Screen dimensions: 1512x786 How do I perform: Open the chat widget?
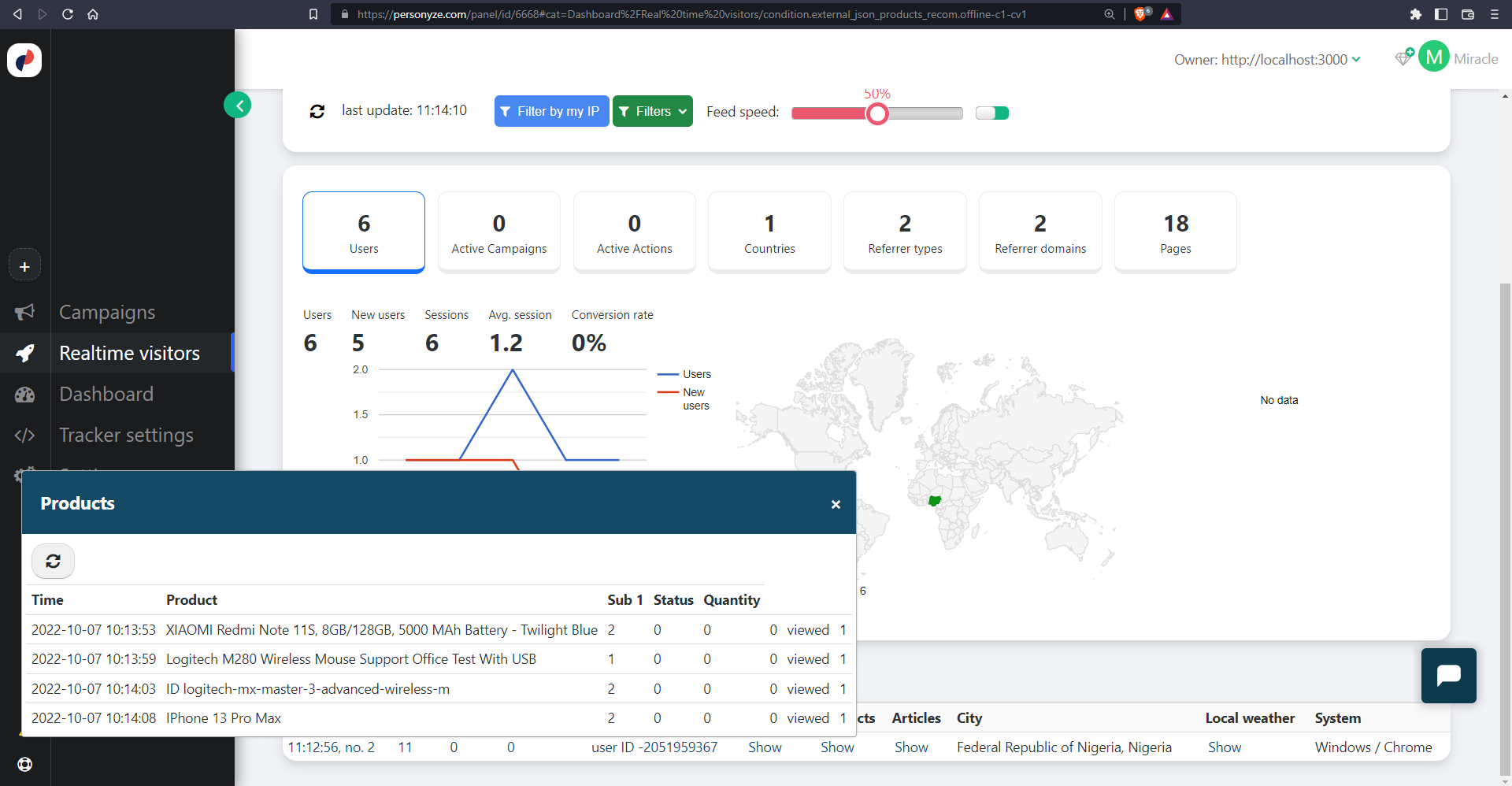(1448, 676)
